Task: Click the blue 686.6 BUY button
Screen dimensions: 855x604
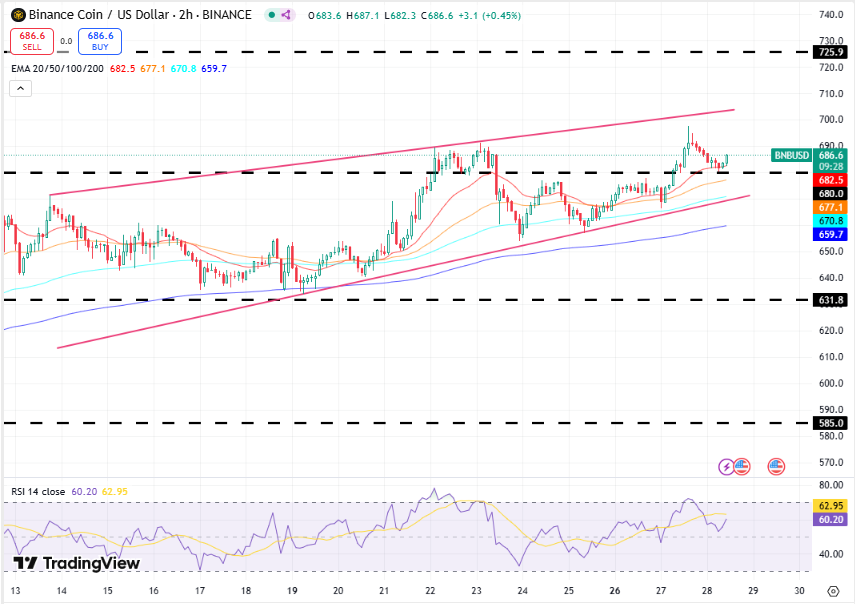Action: (x=100, y=41)
